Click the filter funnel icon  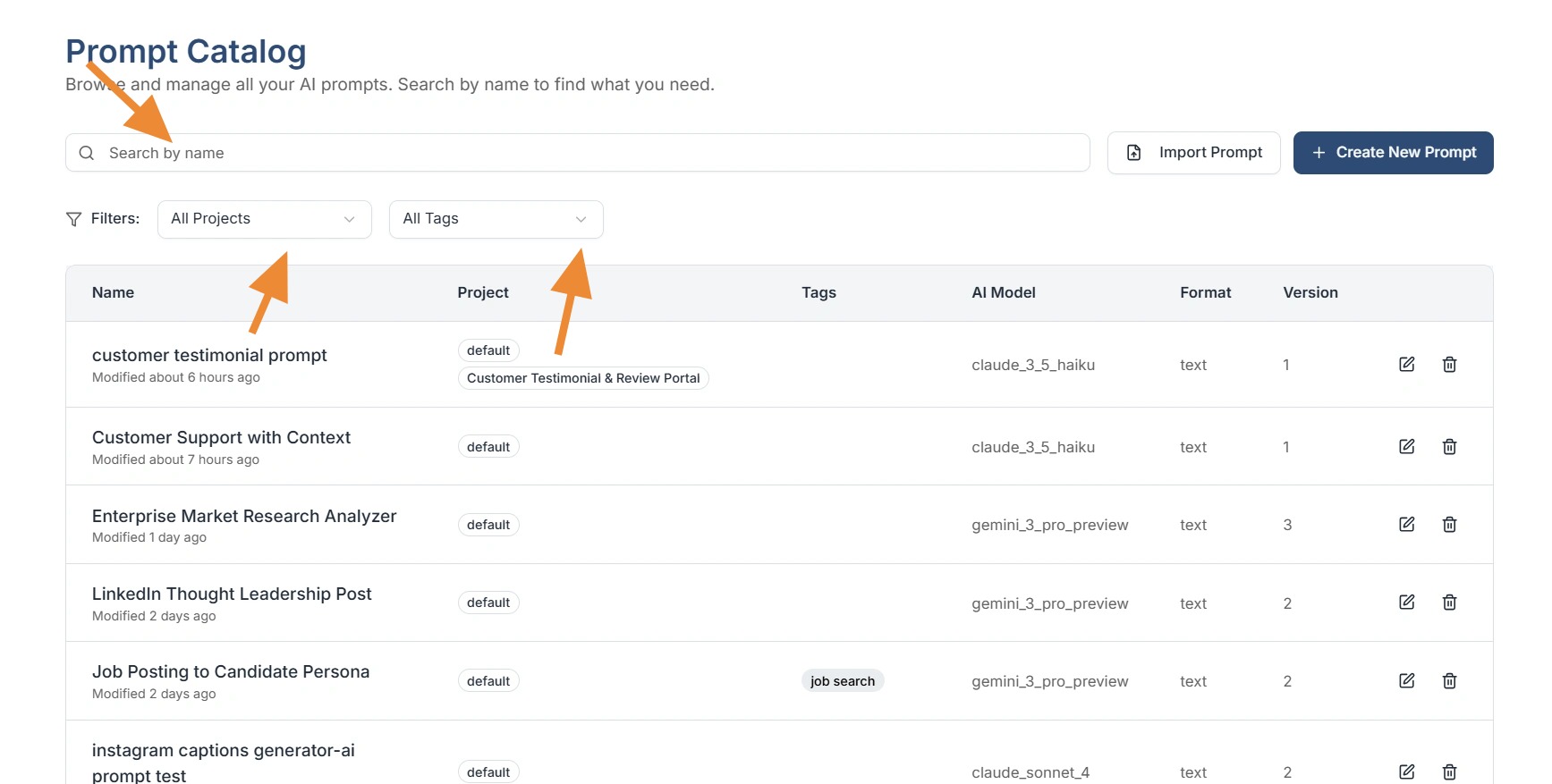pos(74,219)
